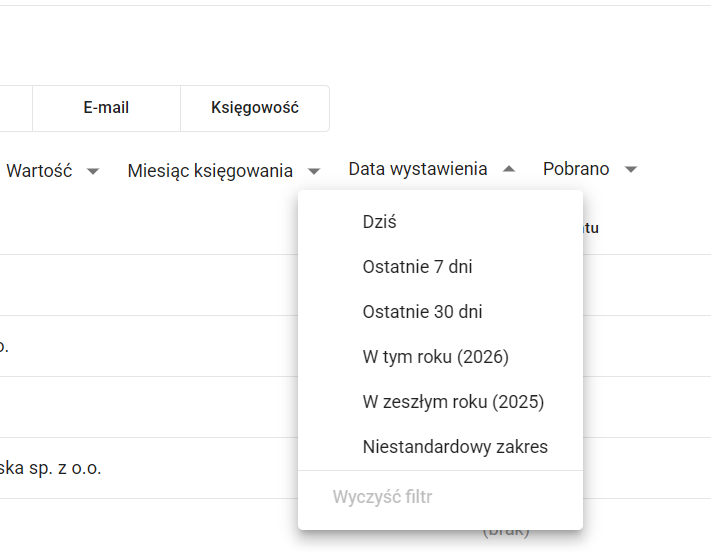Viewport: 711px width, 552px height.
Task: Click the Data wystawienia filter label
Action: (x=418, y=170)
